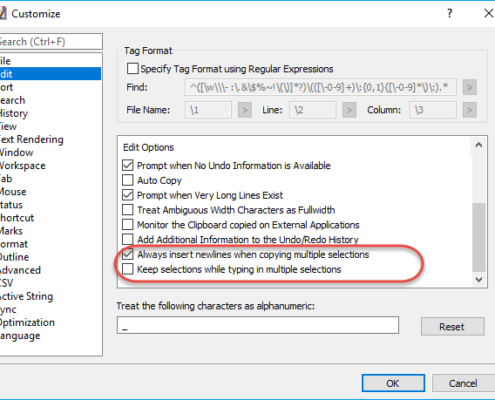495x400 pixels.
Task: Click the alphanumeric characters input field
Action: pos(258,325)
